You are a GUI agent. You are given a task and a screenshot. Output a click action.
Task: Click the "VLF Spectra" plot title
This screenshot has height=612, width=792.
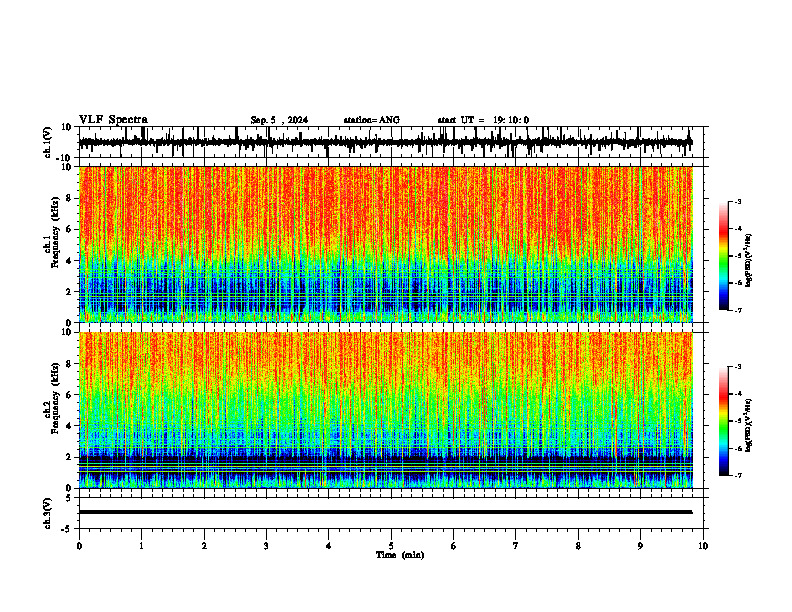click(114, 120)
